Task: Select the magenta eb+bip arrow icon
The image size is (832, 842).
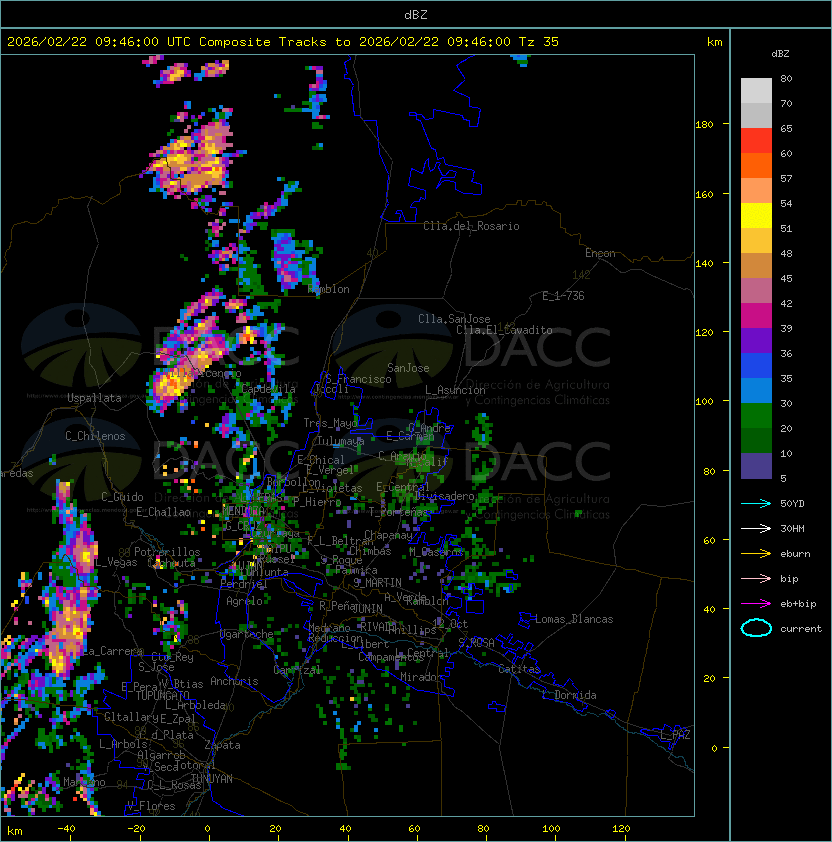Action: (756, 603)
